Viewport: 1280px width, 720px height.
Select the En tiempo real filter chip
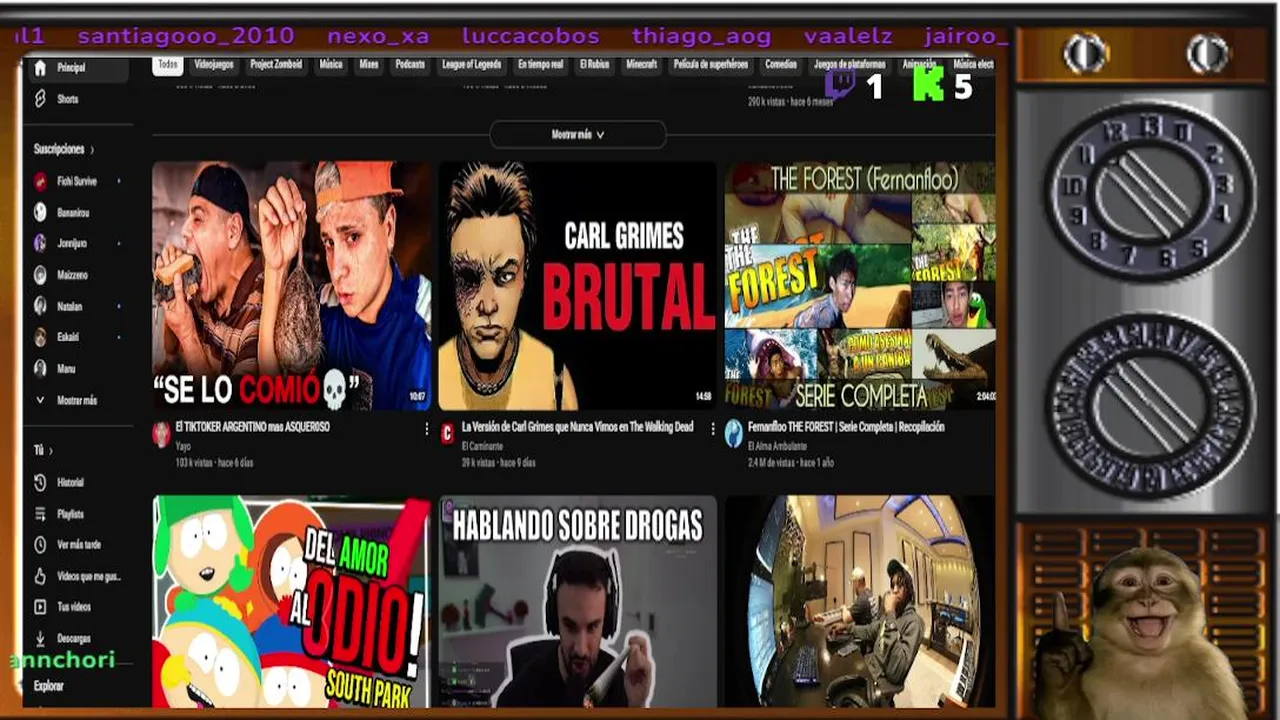[540, 64]
